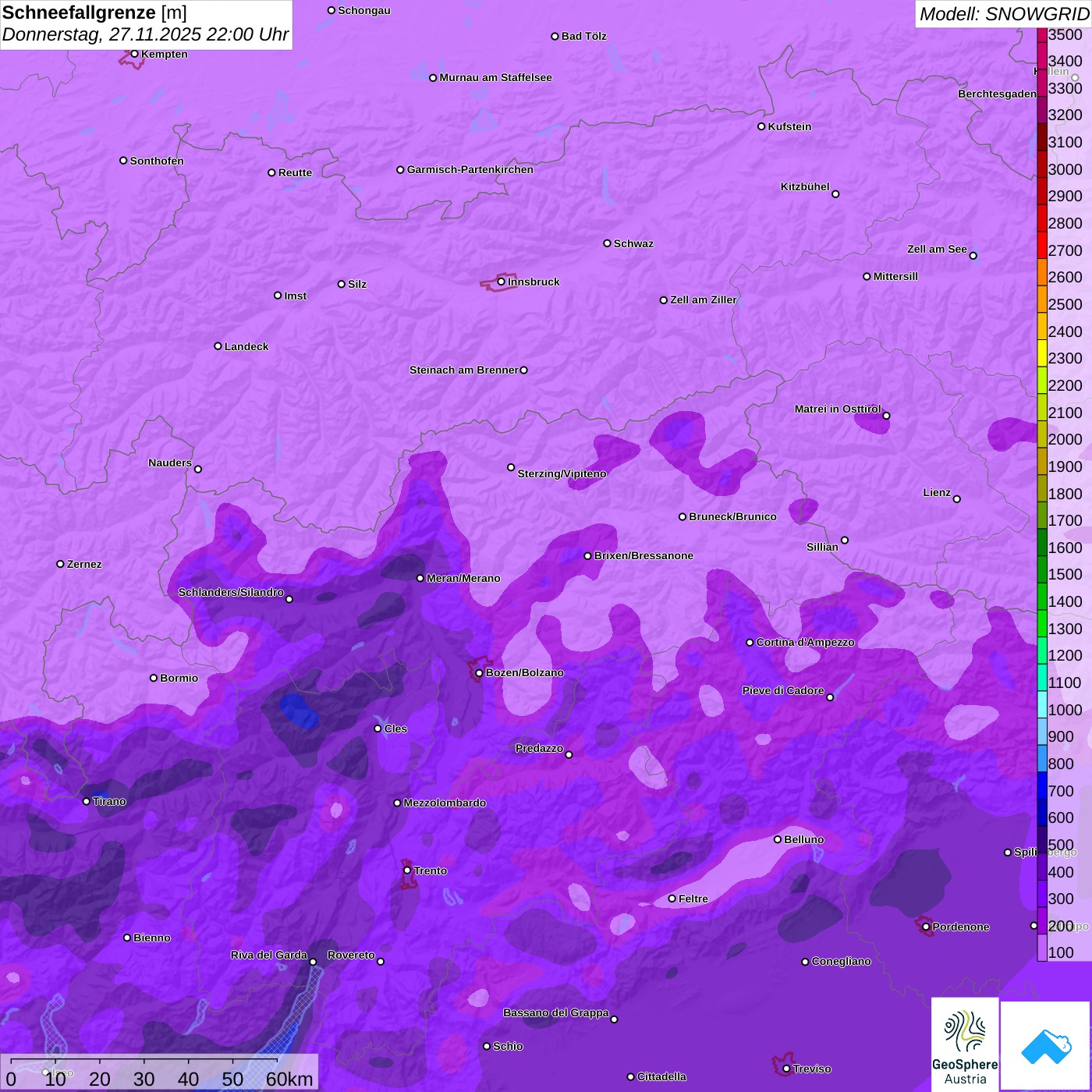
Task: Click the 'Mezzolombardo' label
Action: (445, 803)
